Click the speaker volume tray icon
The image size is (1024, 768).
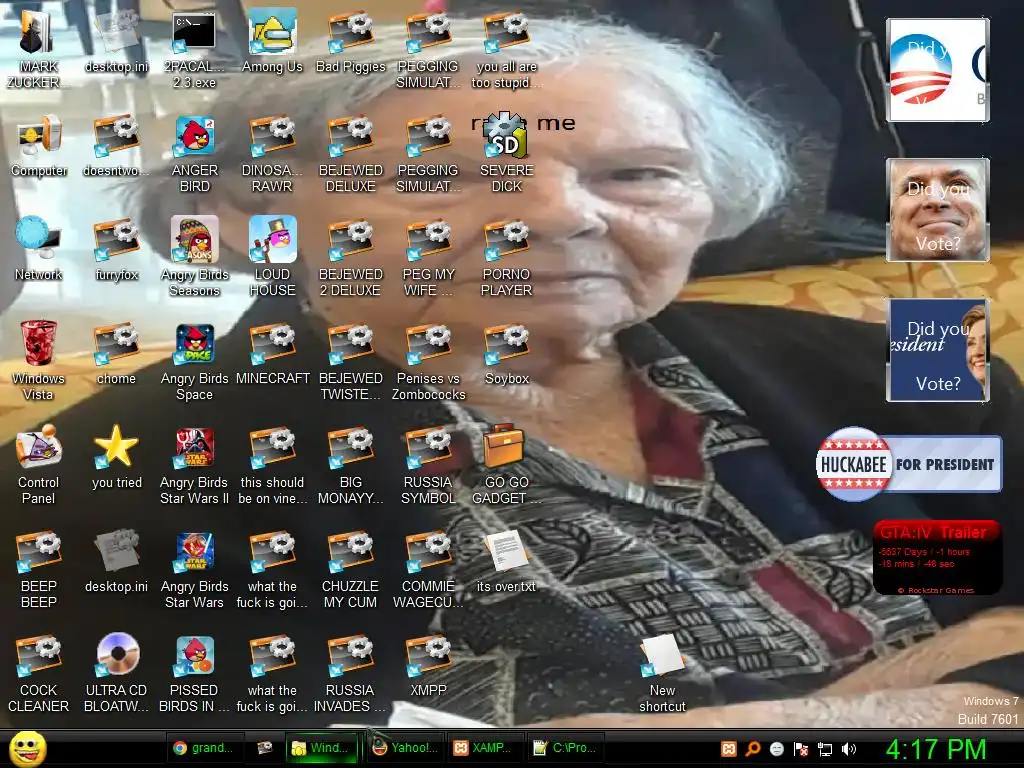click(849, 749)
